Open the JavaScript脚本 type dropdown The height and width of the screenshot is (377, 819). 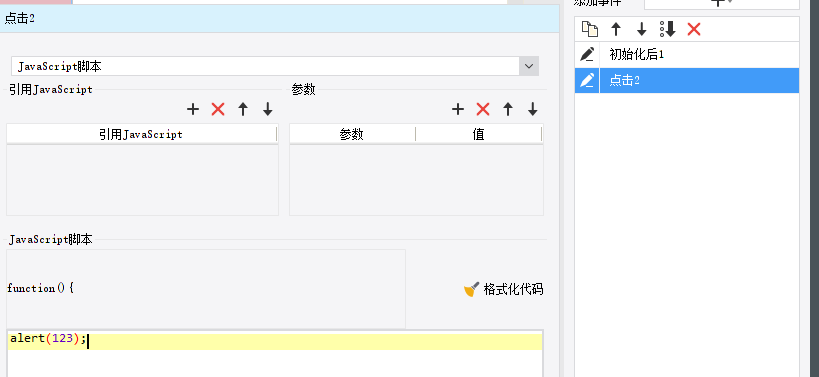coord(529,66)
